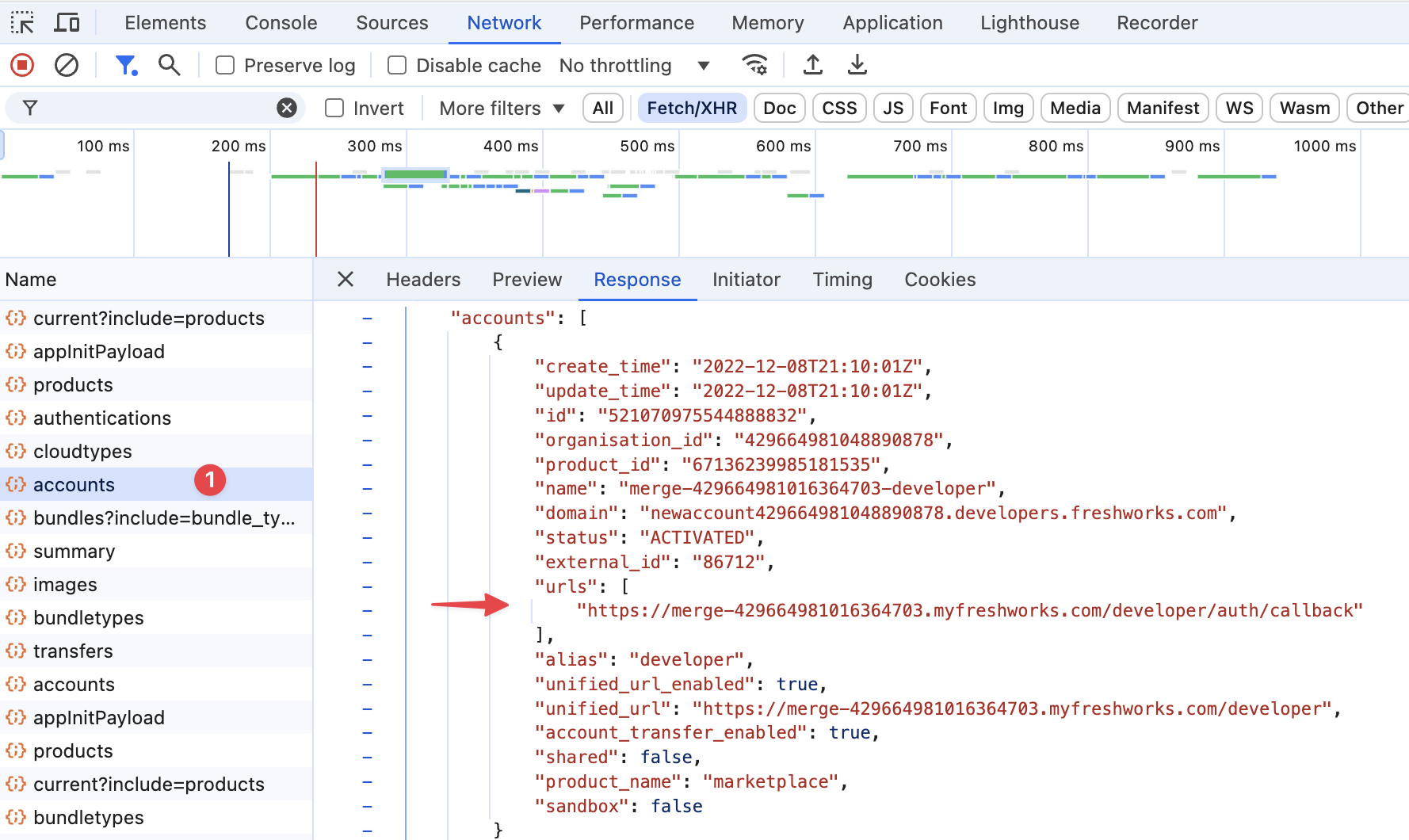
Task: Open the No throttling dropdown
Action: [x=633, y=66]
